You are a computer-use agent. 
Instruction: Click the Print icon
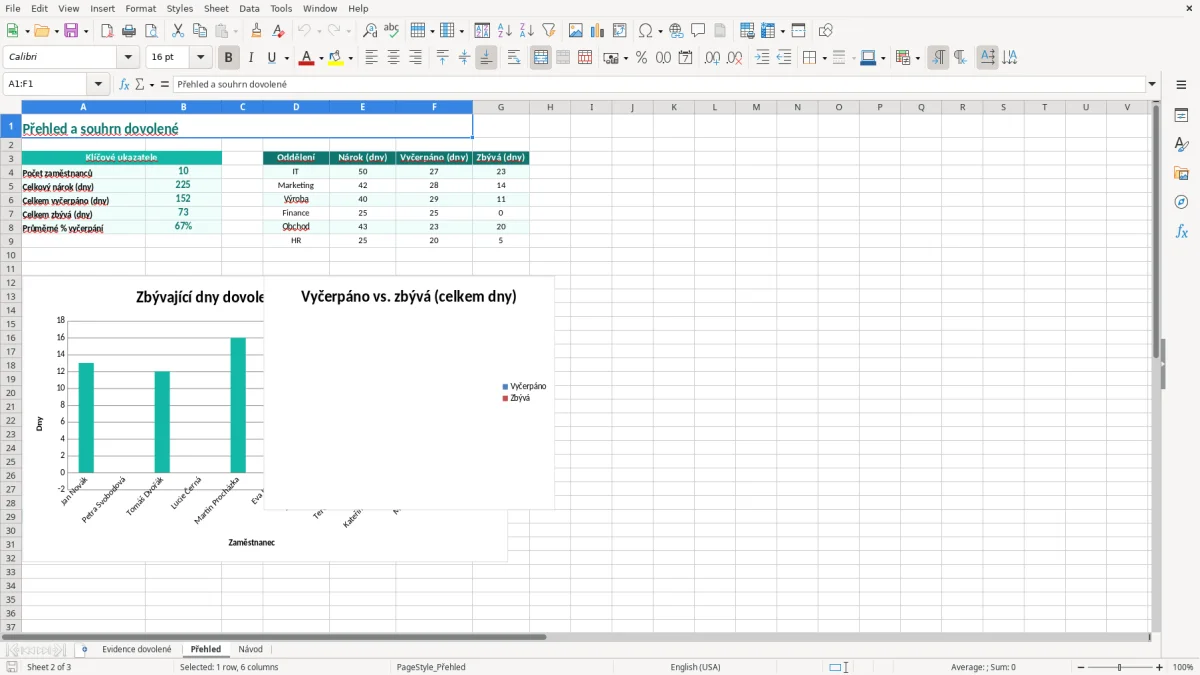point(129,31)
